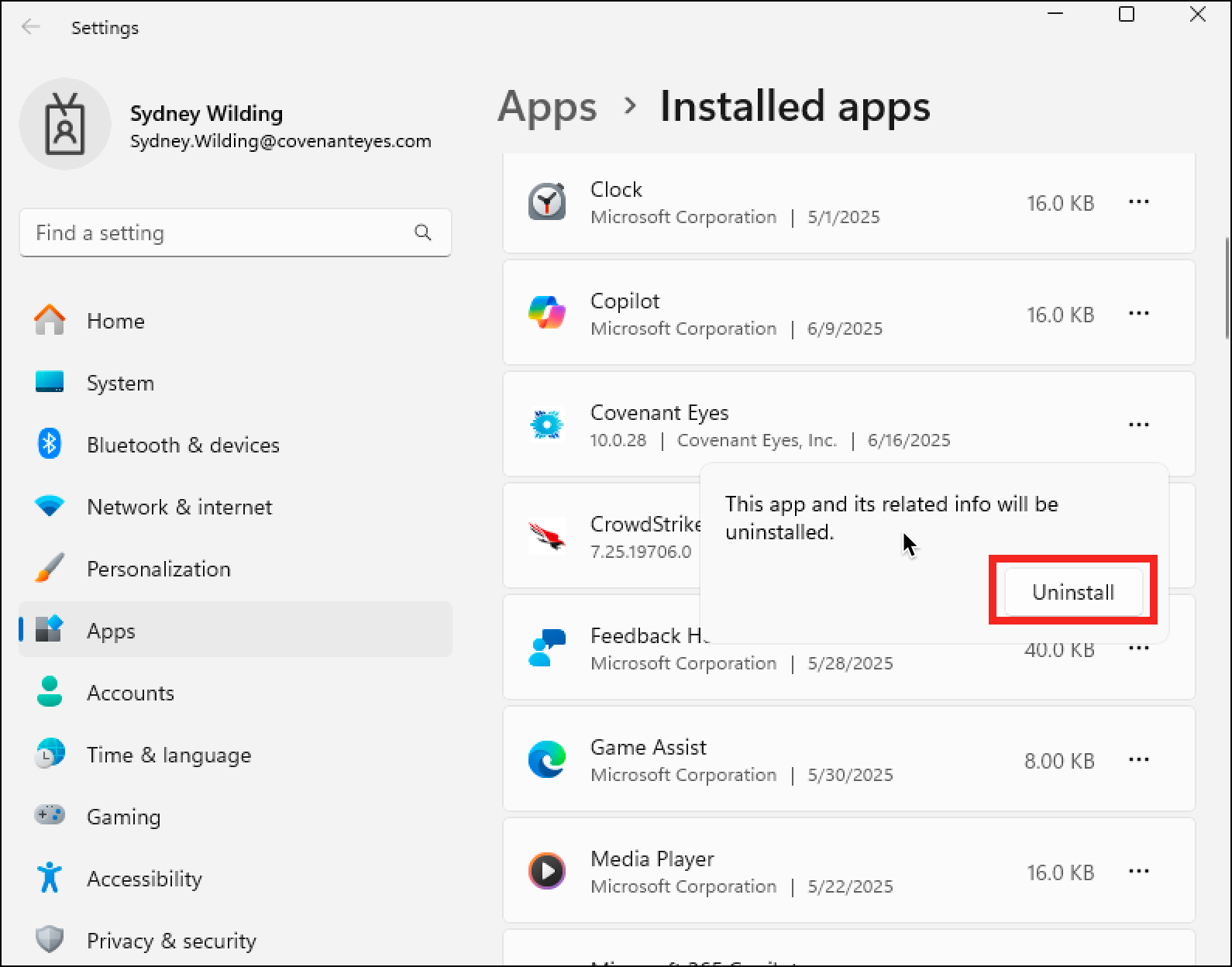Click the Copilot app name
The width and height of the screenshot is (1232, 967).
click(x=625, y=301)
